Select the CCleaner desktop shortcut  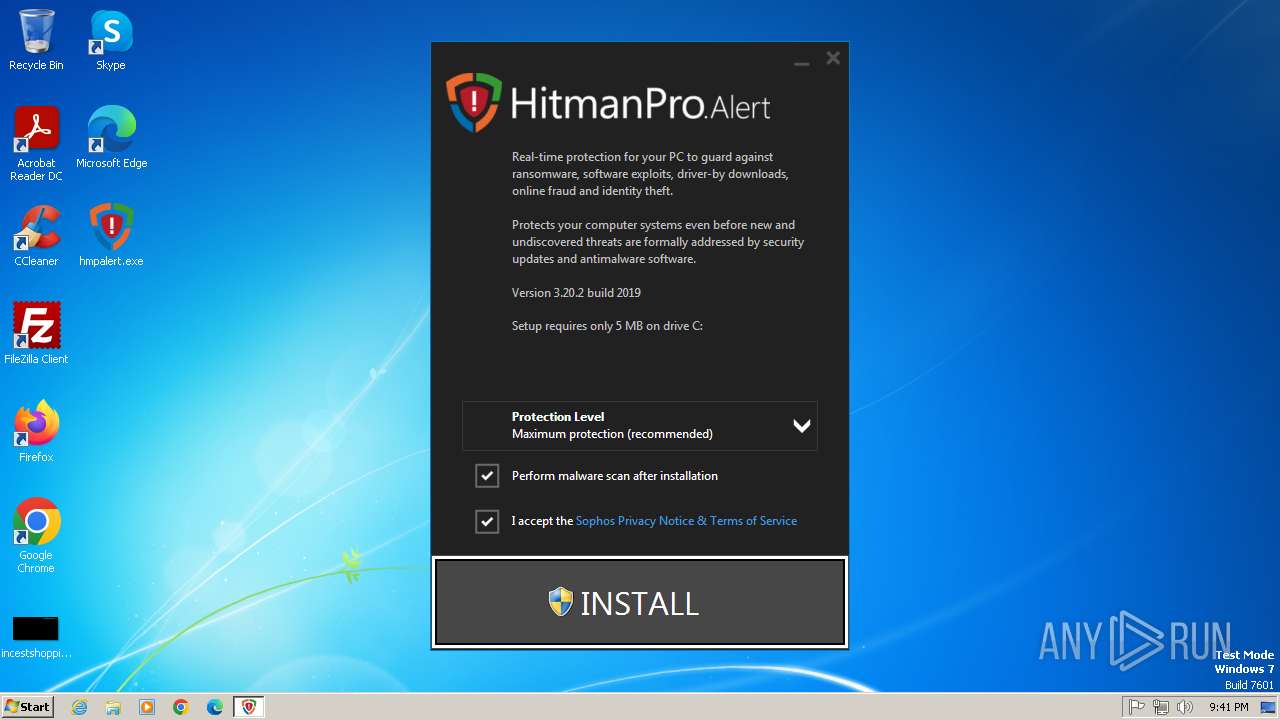point(36,236)
